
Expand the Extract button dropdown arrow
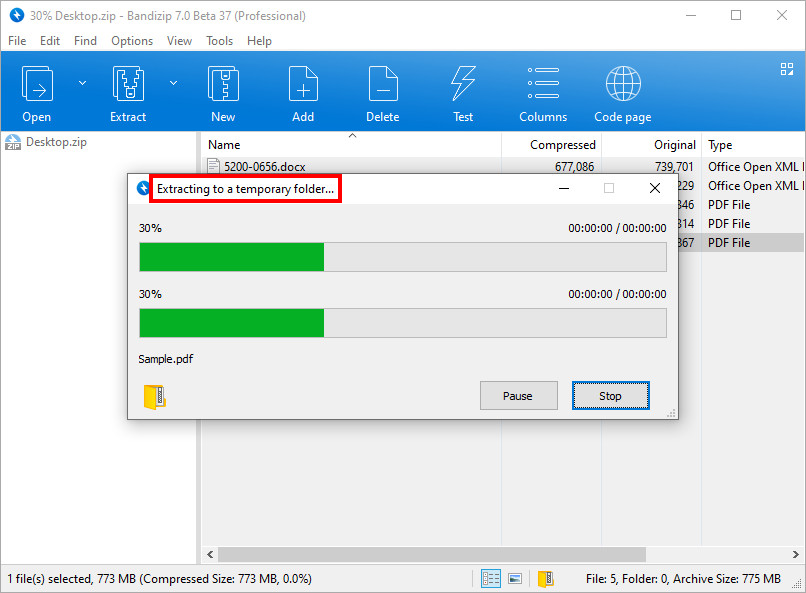174,83
